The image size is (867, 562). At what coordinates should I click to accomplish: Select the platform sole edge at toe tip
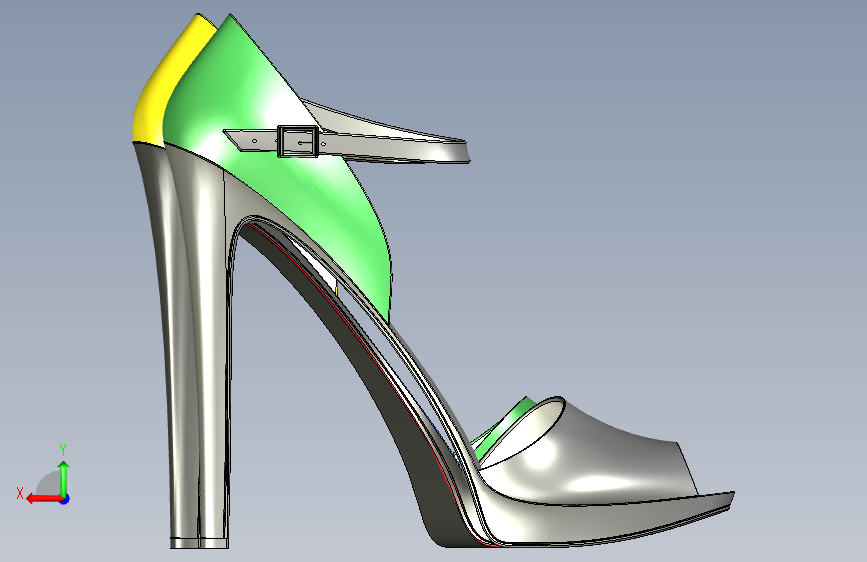tap(713, 506)
